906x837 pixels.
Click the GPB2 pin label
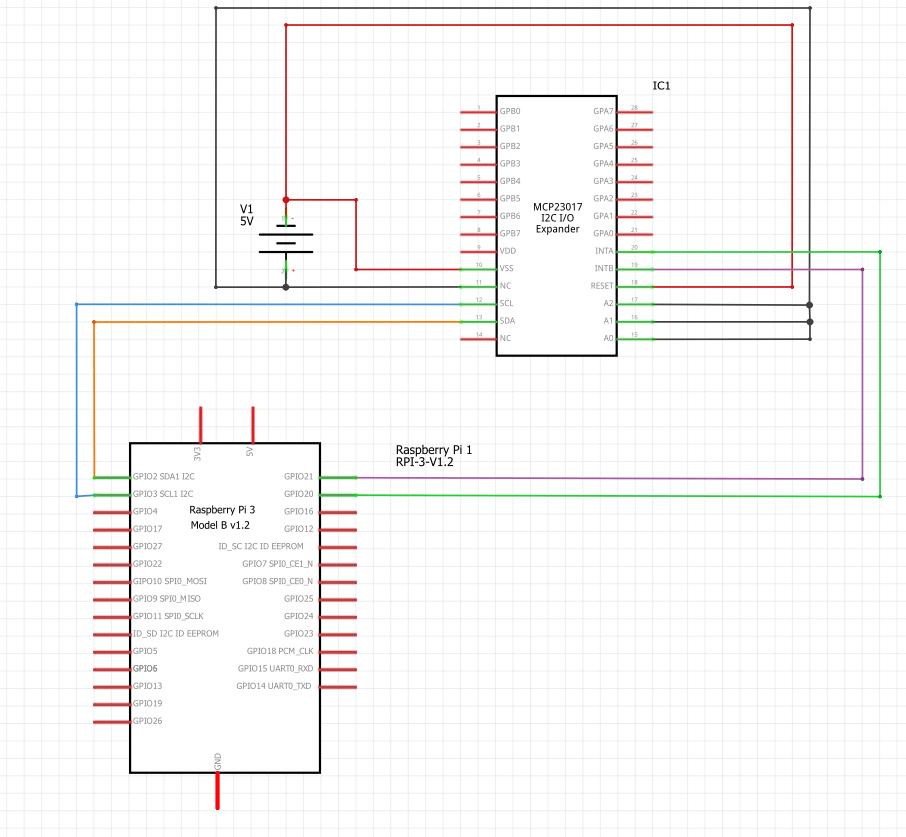pyautogui.click(x=510, y=146)
